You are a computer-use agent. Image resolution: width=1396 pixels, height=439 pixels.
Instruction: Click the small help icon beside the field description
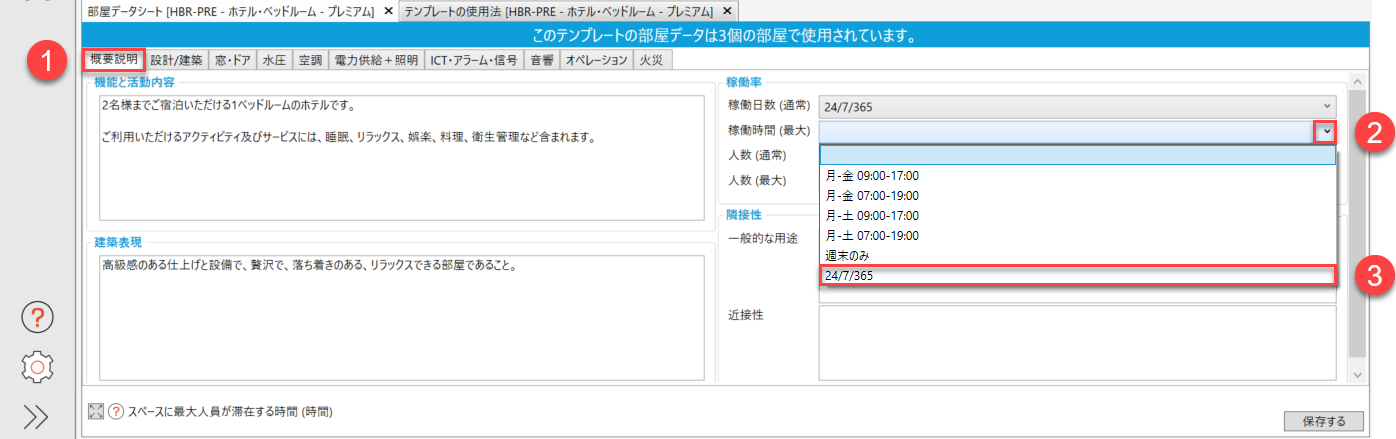point(115,411)
